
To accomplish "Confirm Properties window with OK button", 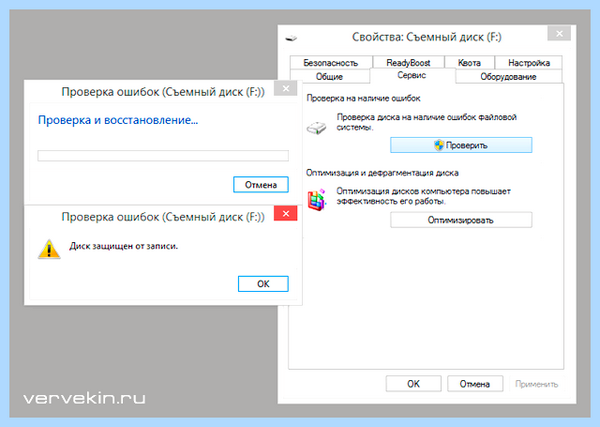I will 413,384.
